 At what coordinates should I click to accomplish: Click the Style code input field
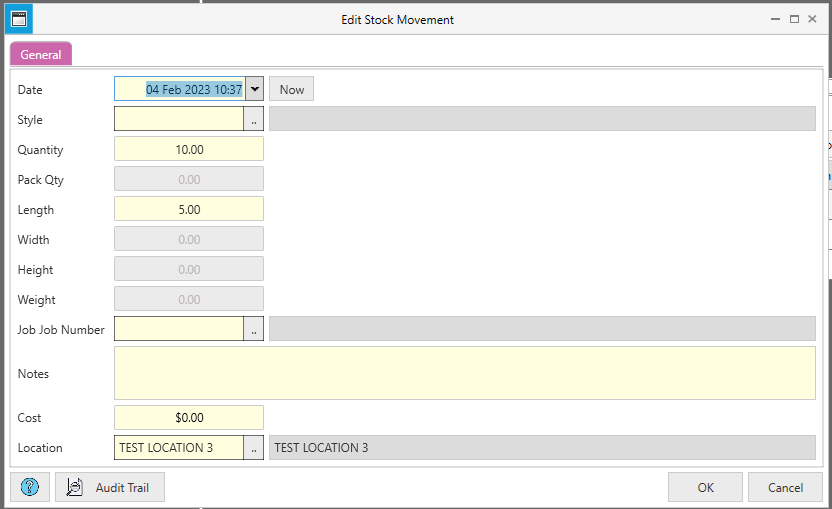point(179,119)
